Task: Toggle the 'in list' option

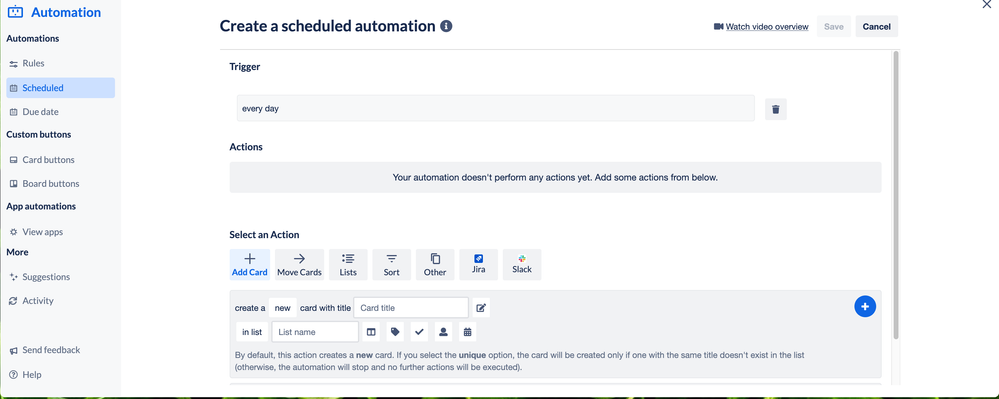Action: [252, 332]
